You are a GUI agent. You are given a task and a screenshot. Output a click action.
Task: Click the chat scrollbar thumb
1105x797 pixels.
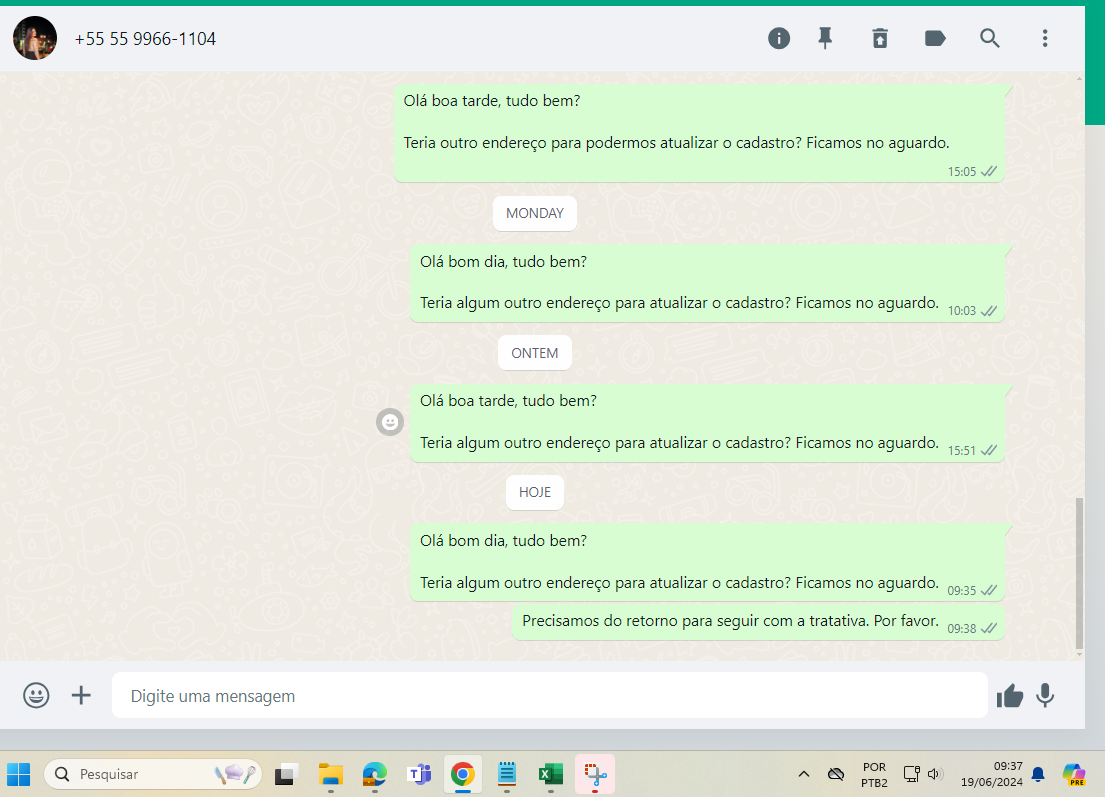pyautogui.click(x=1079, y=573)
